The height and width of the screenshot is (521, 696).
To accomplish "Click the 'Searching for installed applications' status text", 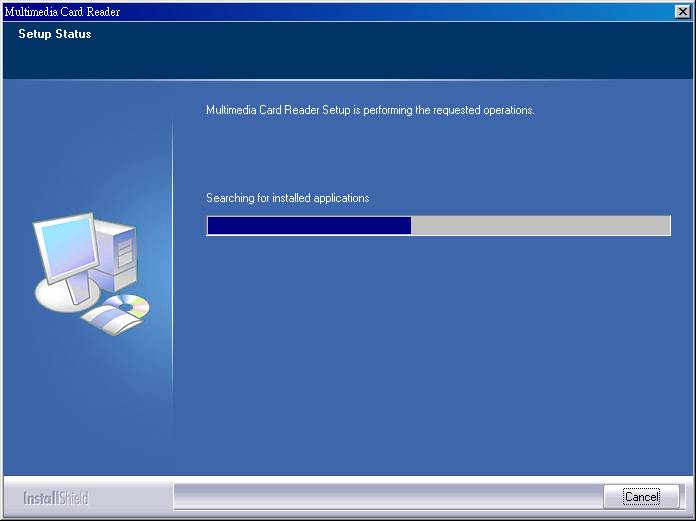I will 287,198.
